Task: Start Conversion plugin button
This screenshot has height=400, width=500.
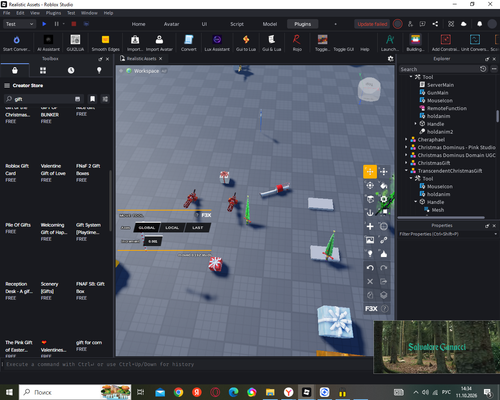Action: (x=16, y=43)
